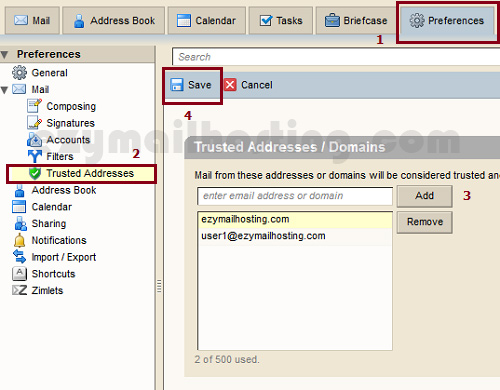500x390 pixels.
Task: Click the Accounts icon in sidebar
Action: coord(34,140)
